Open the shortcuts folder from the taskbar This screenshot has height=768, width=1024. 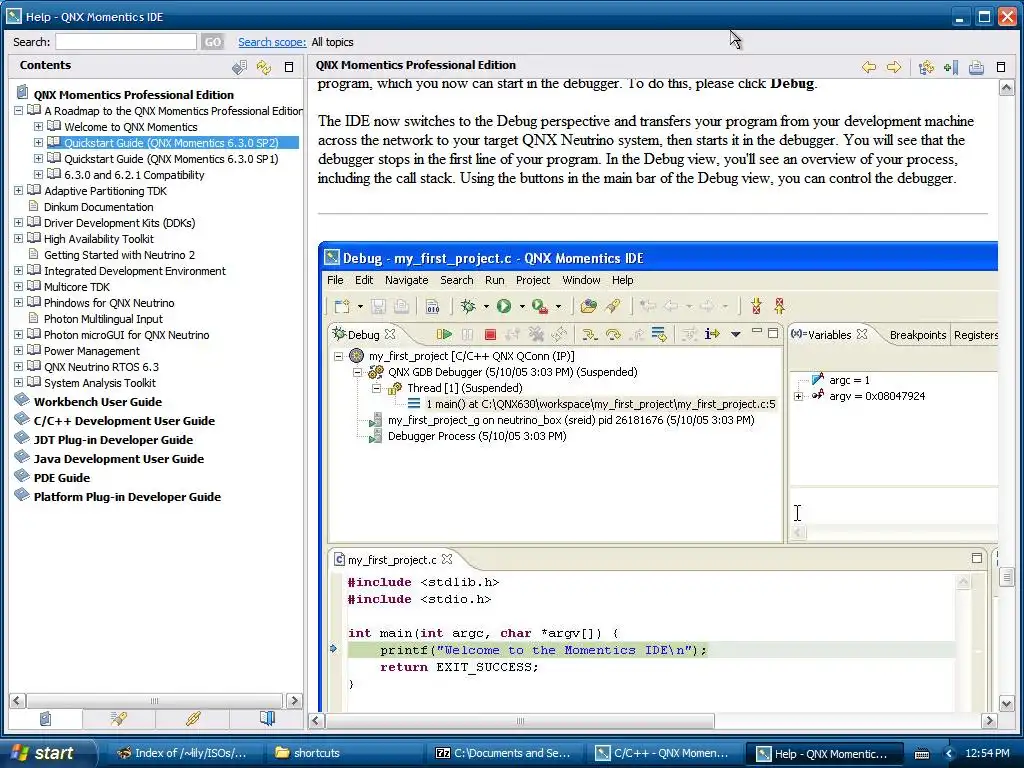tap(345, 753)
